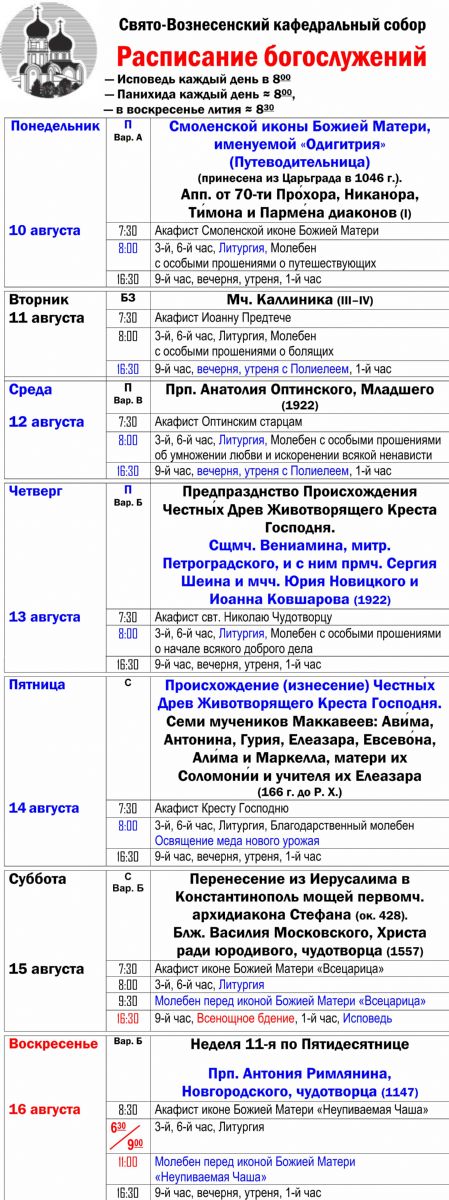Click the Суббота day label

(x=37, y=879)
